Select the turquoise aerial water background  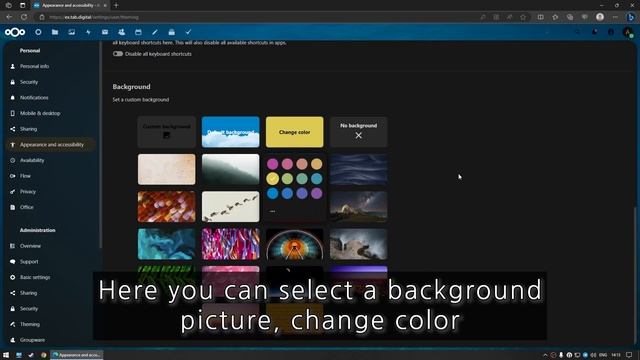tap(167, 244)
